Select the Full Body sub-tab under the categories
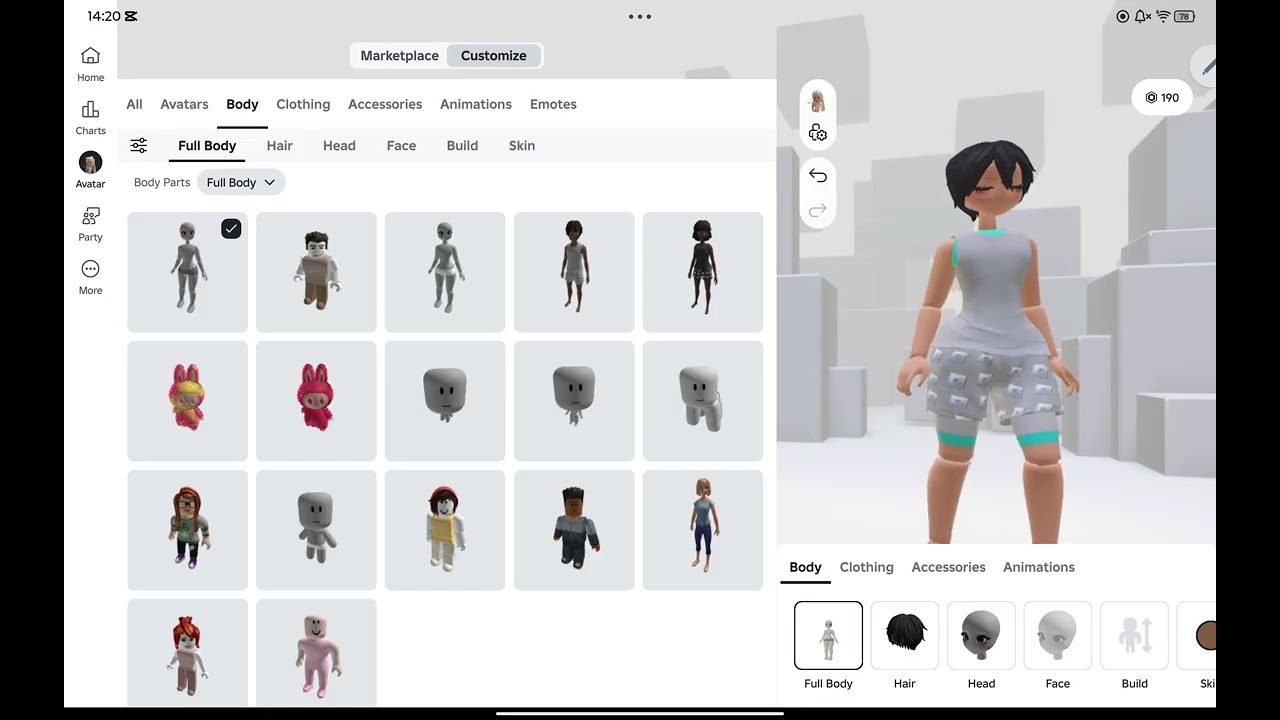The image size is (1280, 720). pos(207,146)
